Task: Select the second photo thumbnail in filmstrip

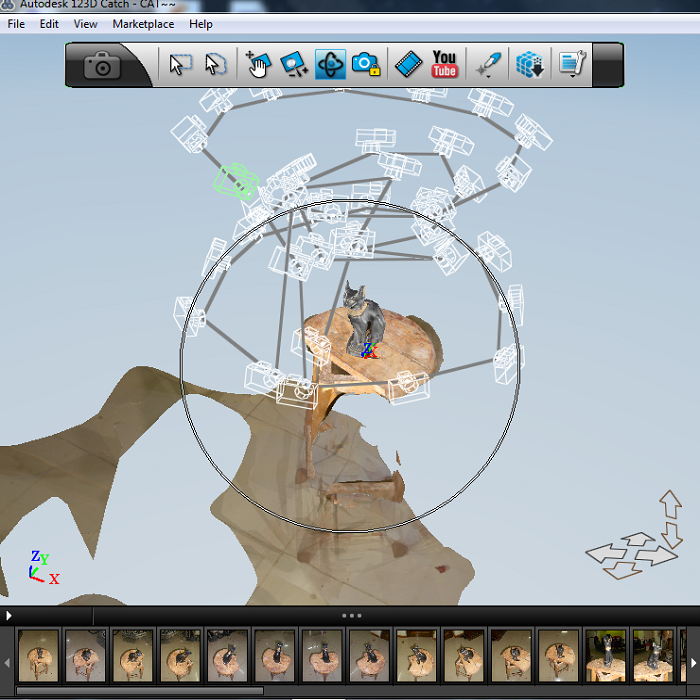Action: [86, 655]
